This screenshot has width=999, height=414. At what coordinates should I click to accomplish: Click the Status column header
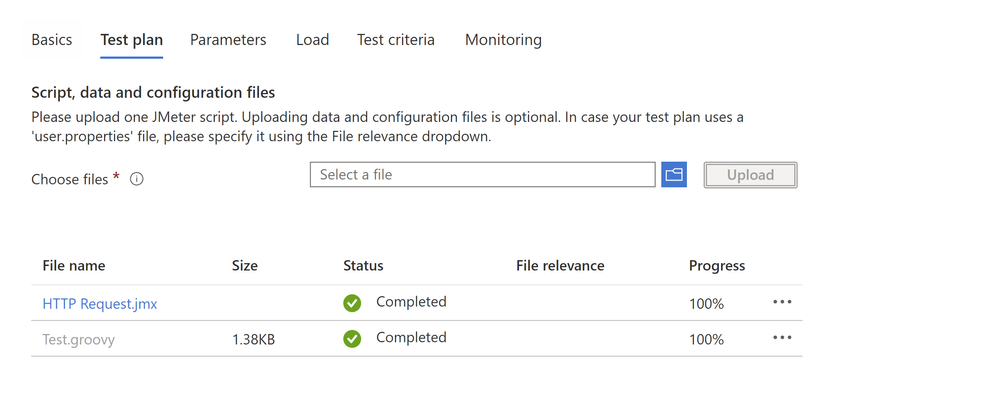point(363,266)
